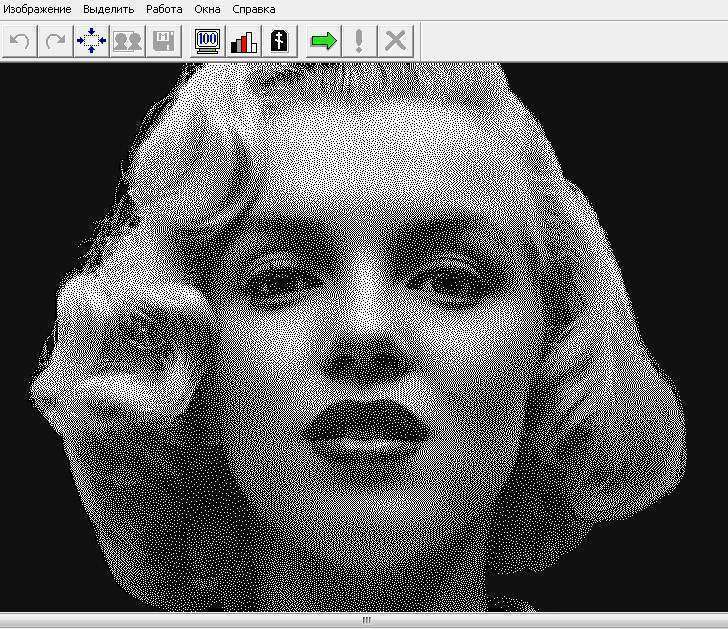Click the two-people silhouette toolbar icon
This screenshot has width=728, height=629.
pos(127,42)
